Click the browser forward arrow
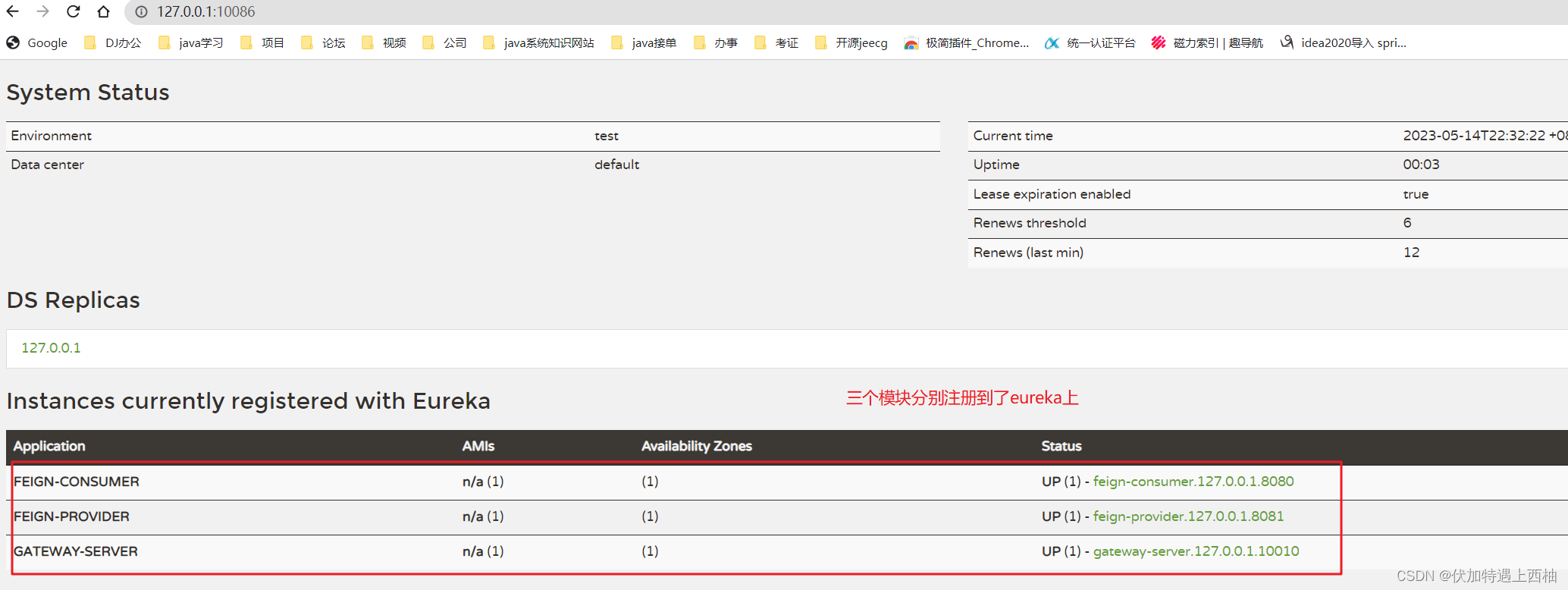The width and height of the screenshot is (1568, 590). tap(42, 11)
